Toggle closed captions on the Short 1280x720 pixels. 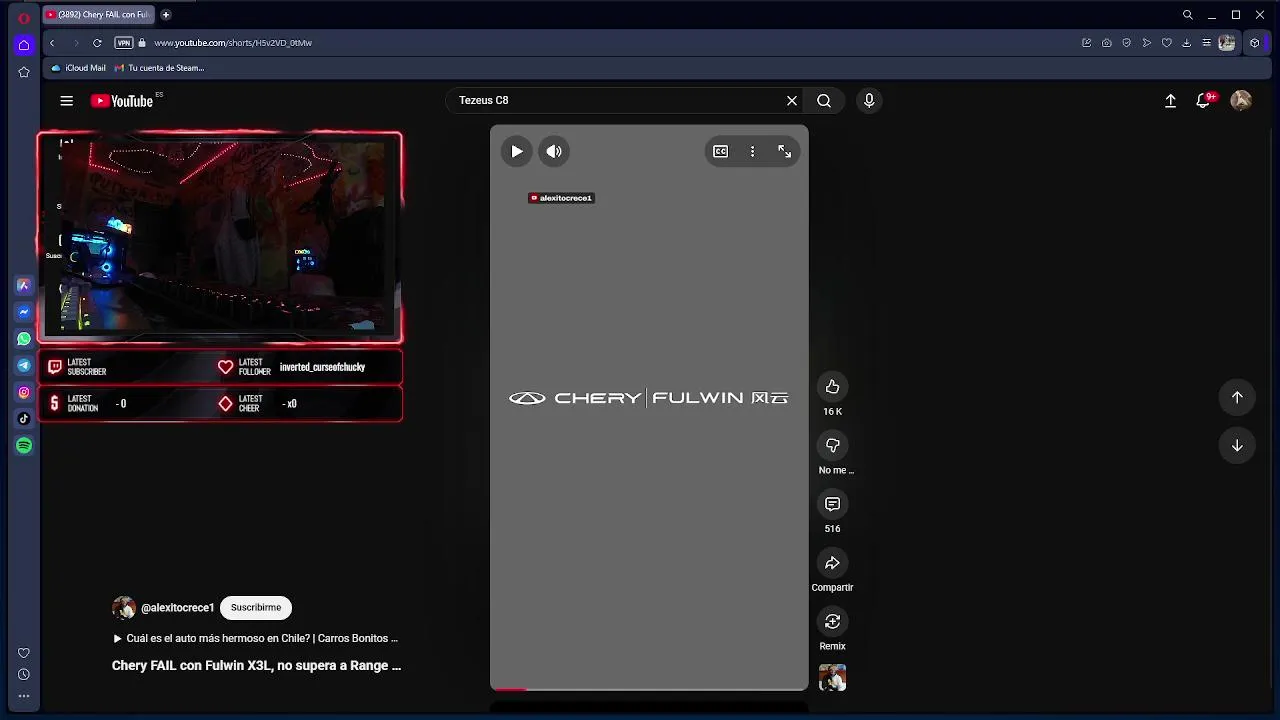[x=721, y=152]
